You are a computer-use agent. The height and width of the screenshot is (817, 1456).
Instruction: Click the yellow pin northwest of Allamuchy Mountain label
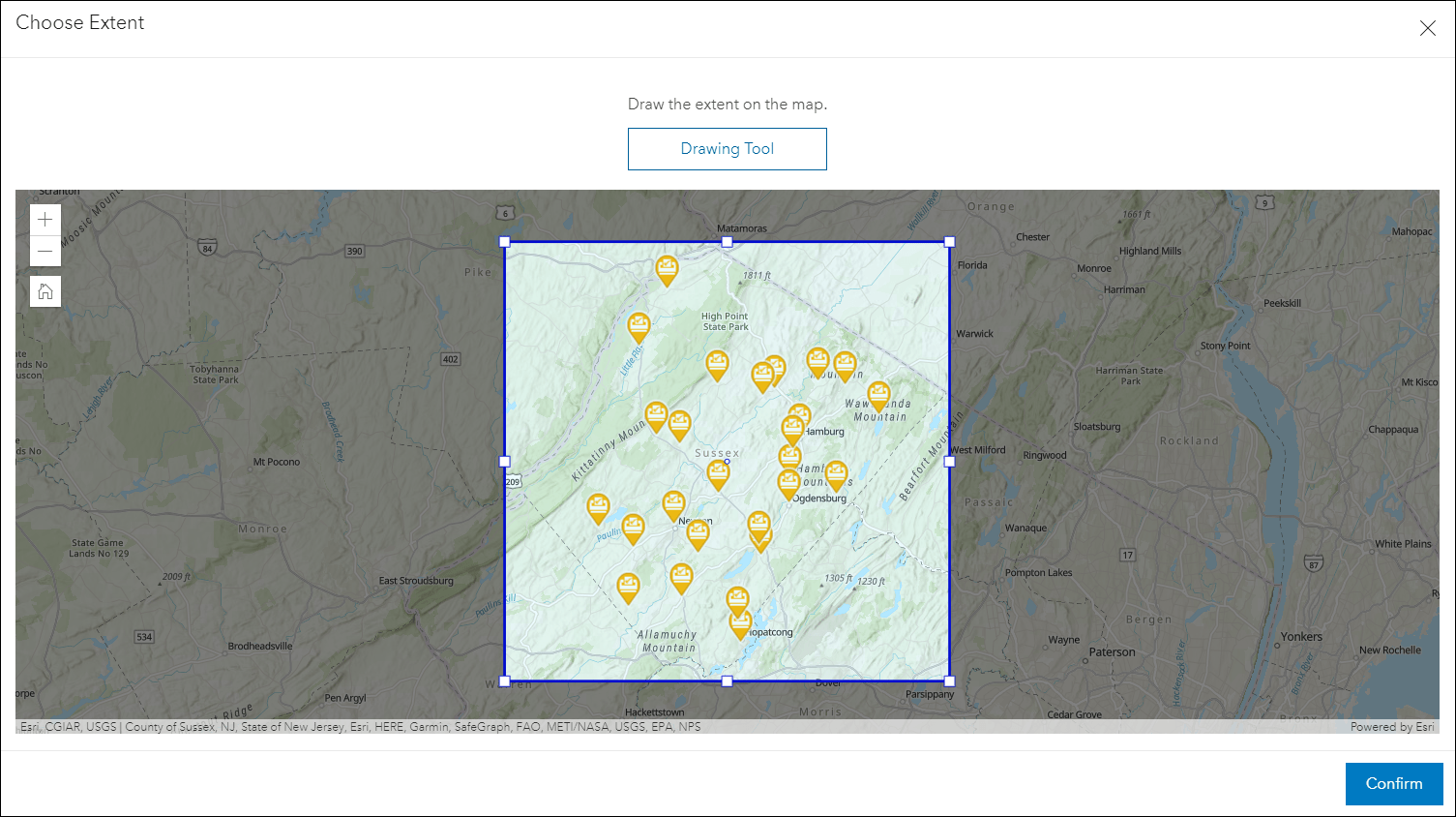(629, 588)
